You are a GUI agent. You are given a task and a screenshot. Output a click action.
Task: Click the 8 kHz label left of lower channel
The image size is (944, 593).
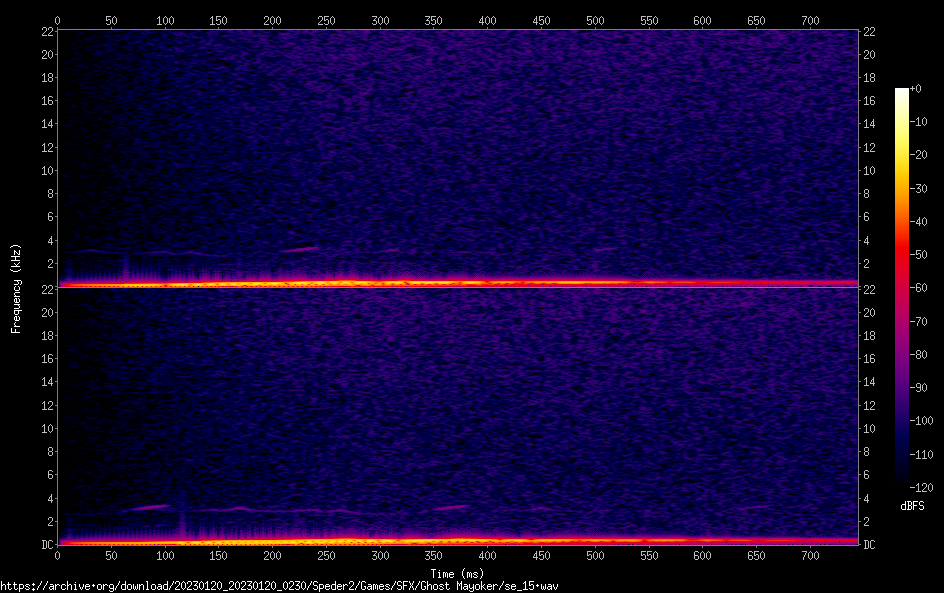point(47,452)
